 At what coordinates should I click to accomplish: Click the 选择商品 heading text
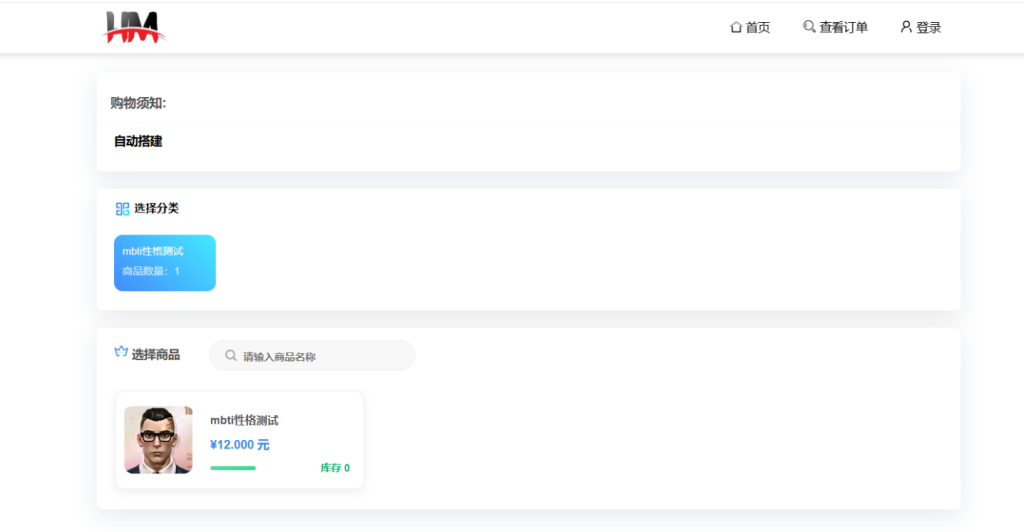point(156,354)
